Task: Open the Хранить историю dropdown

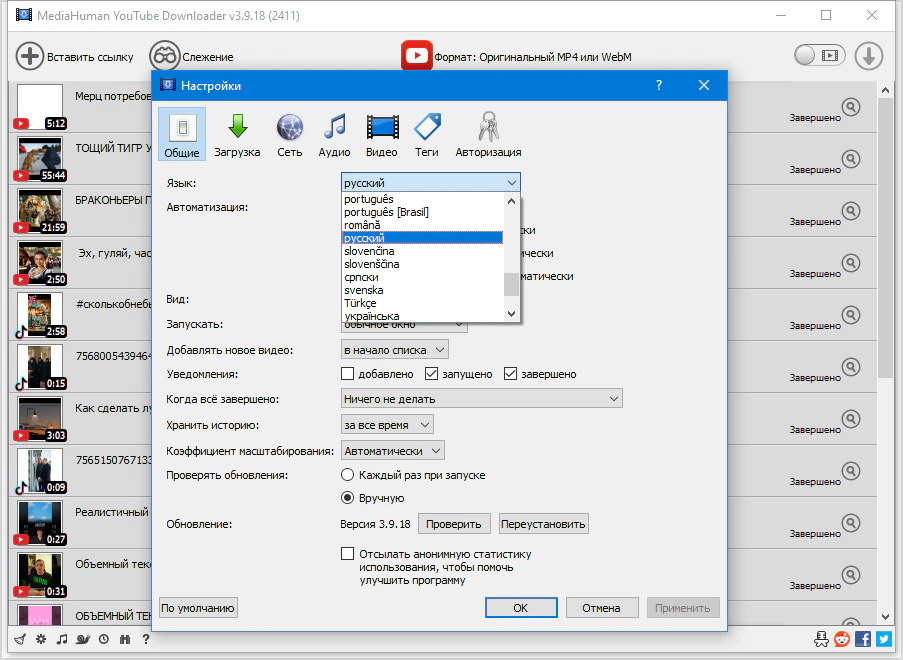Action: point(387,425)
